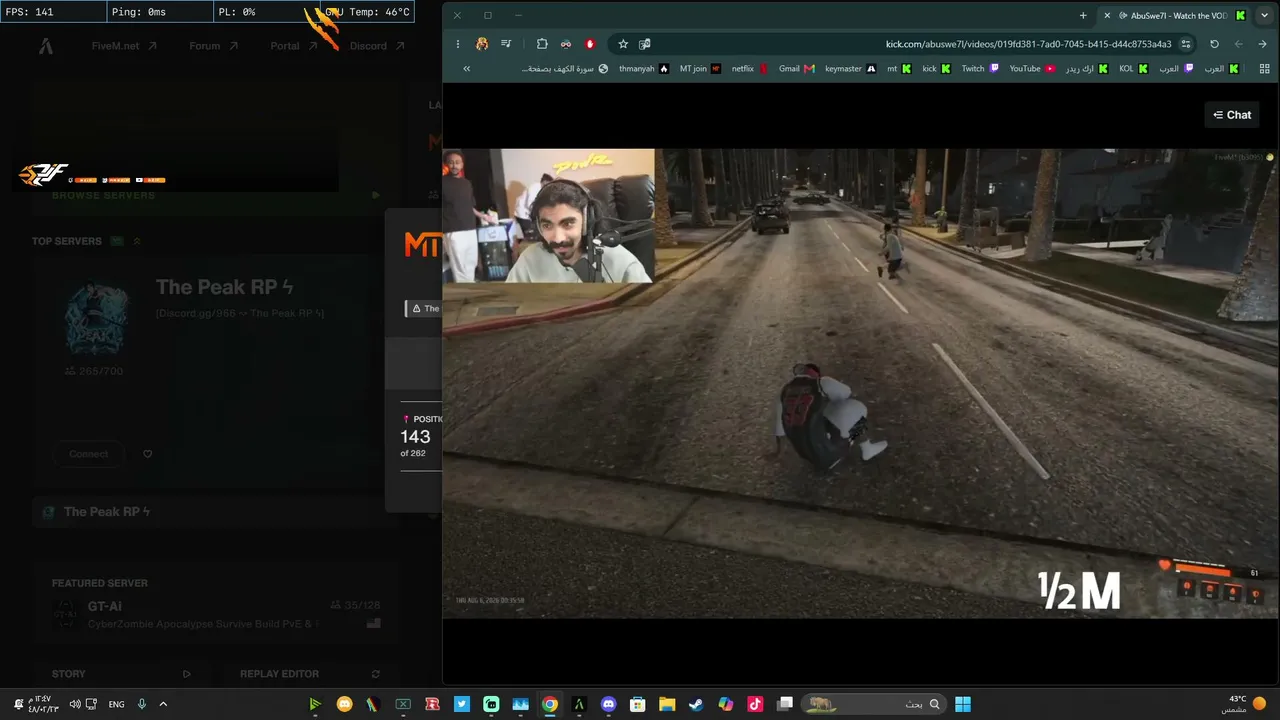Click the taskbar search box
This screenshot has width=1280, height=720.
point(874,704)
